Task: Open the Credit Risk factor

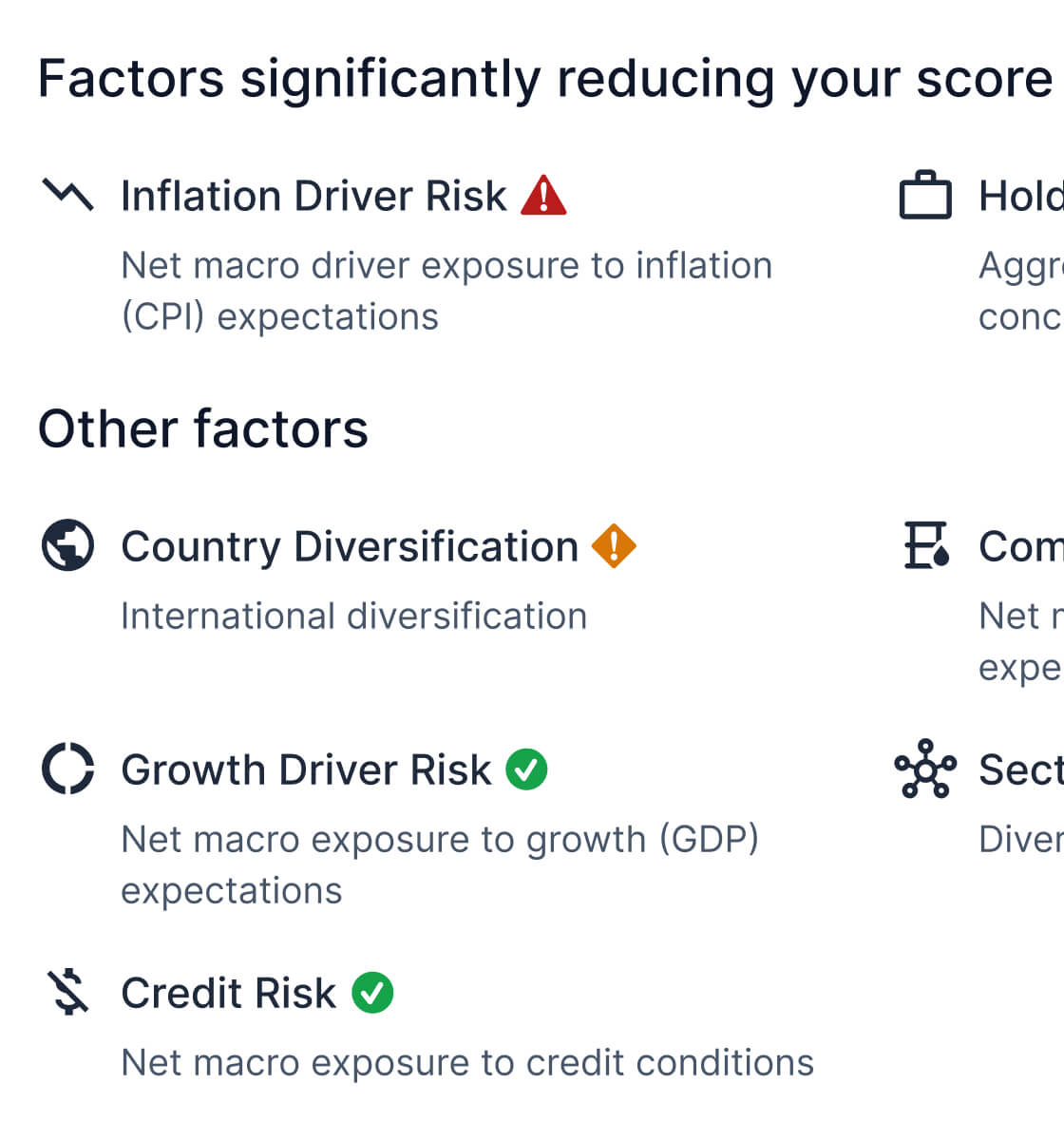Action: coord(228,994)
